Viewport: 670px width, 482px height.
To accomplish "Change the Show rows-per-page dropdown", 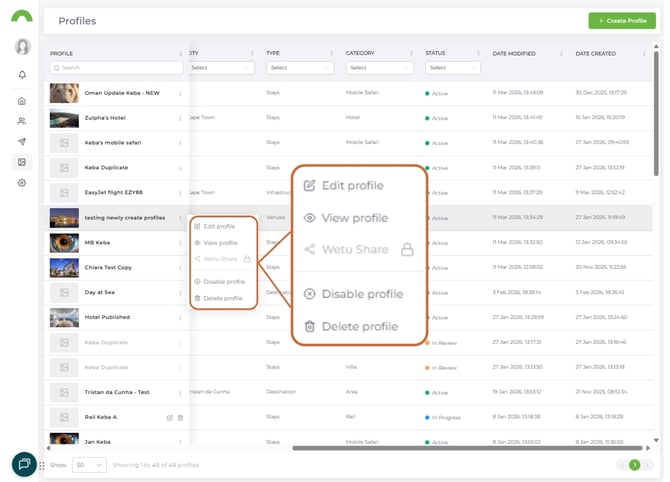I will (x=89, y=465).
